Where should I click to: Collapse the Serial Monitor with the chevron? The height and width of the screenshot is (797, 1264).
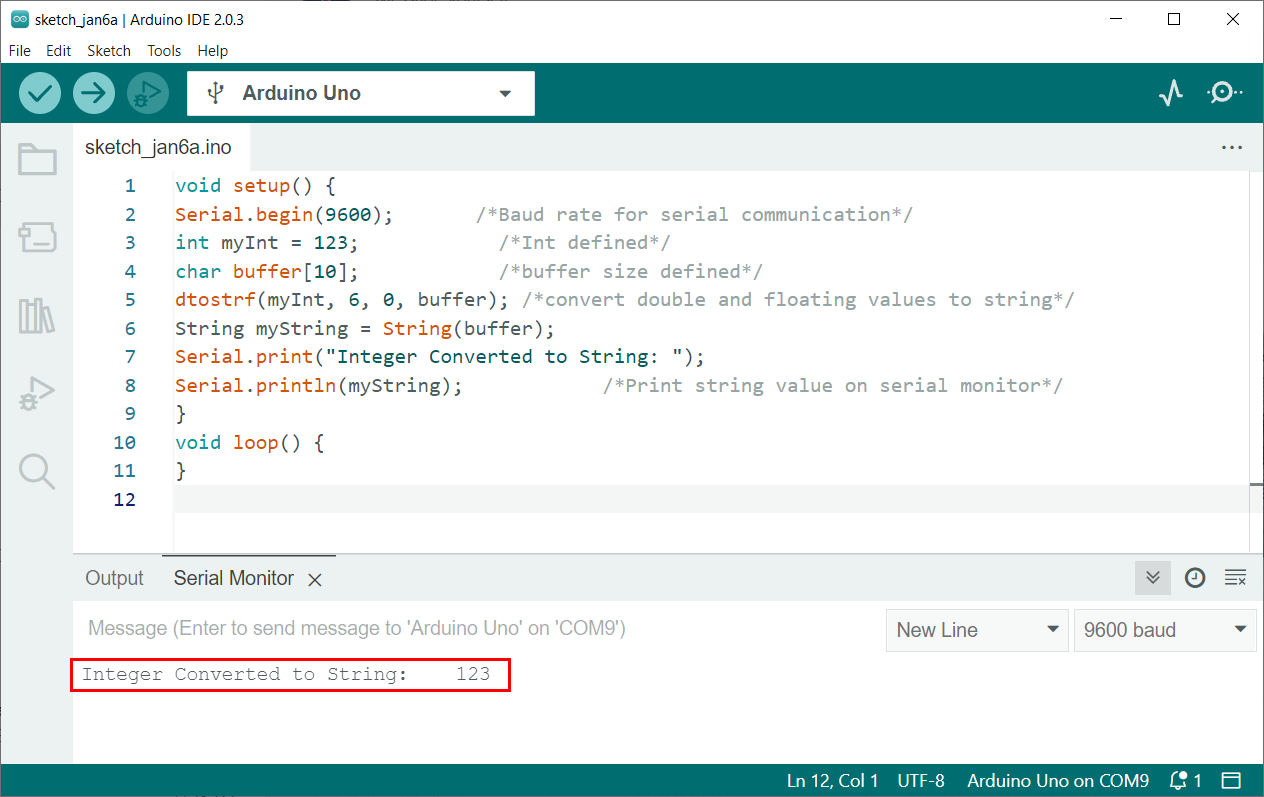pyautogui.click(x=1153, y=578)
